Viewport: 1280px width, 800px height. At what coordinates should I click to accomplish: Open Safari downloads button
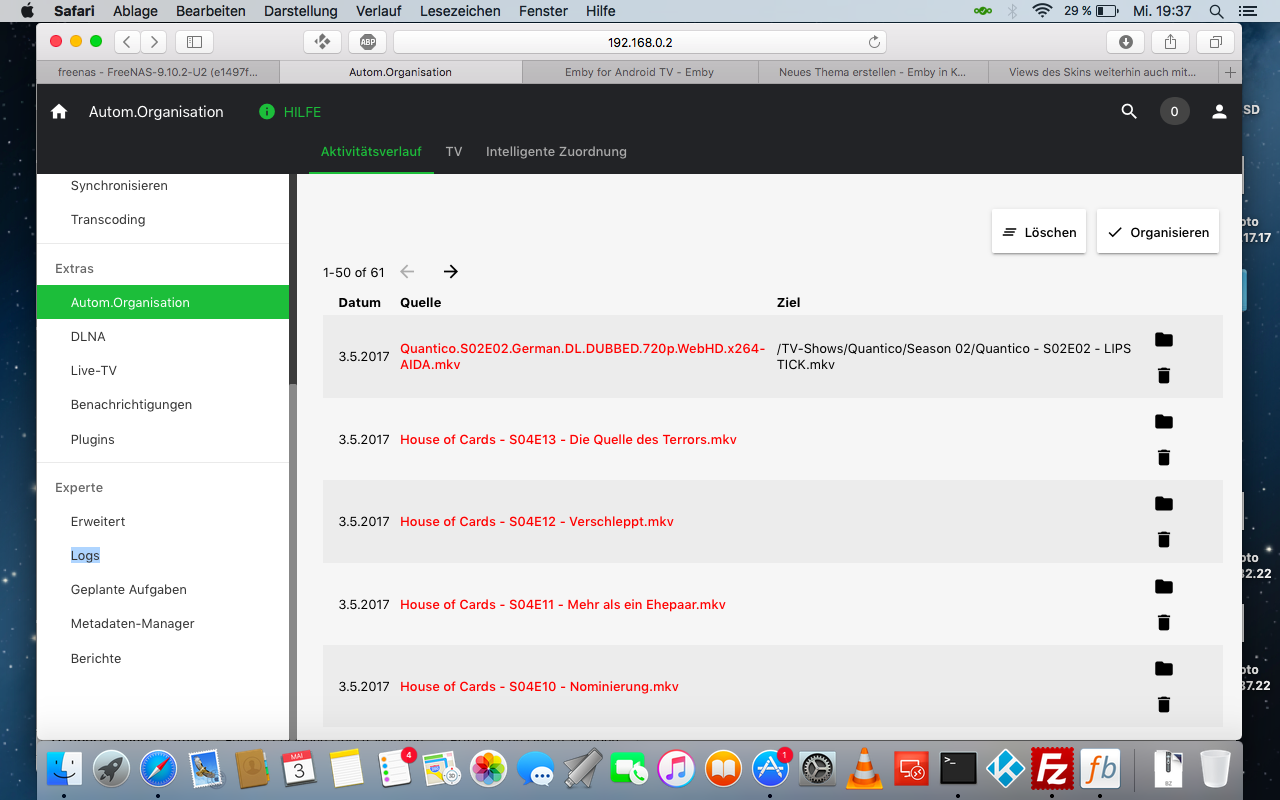1125,42
